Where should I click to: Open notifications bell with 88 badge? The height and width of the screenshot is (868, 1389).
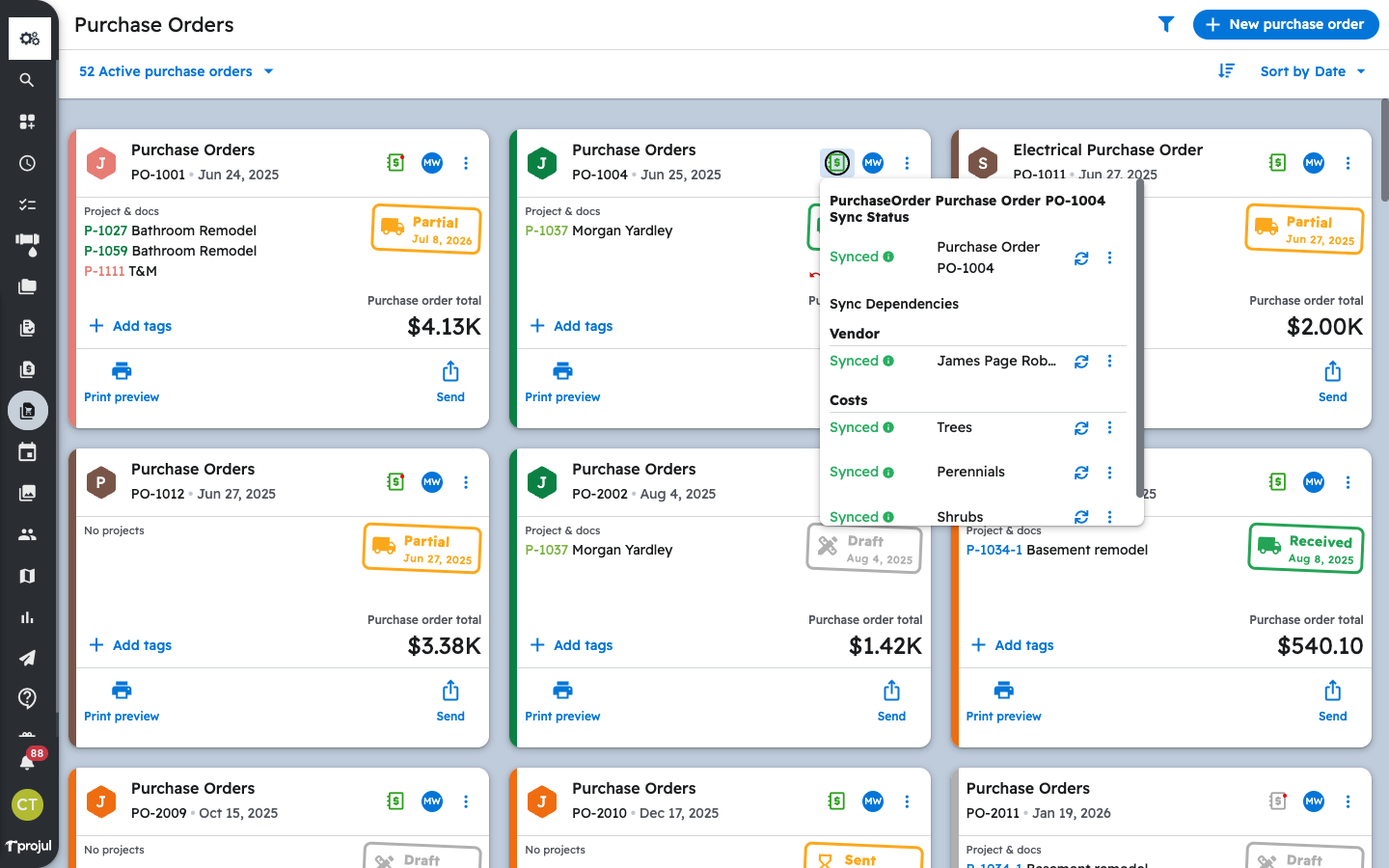(28, 761)
